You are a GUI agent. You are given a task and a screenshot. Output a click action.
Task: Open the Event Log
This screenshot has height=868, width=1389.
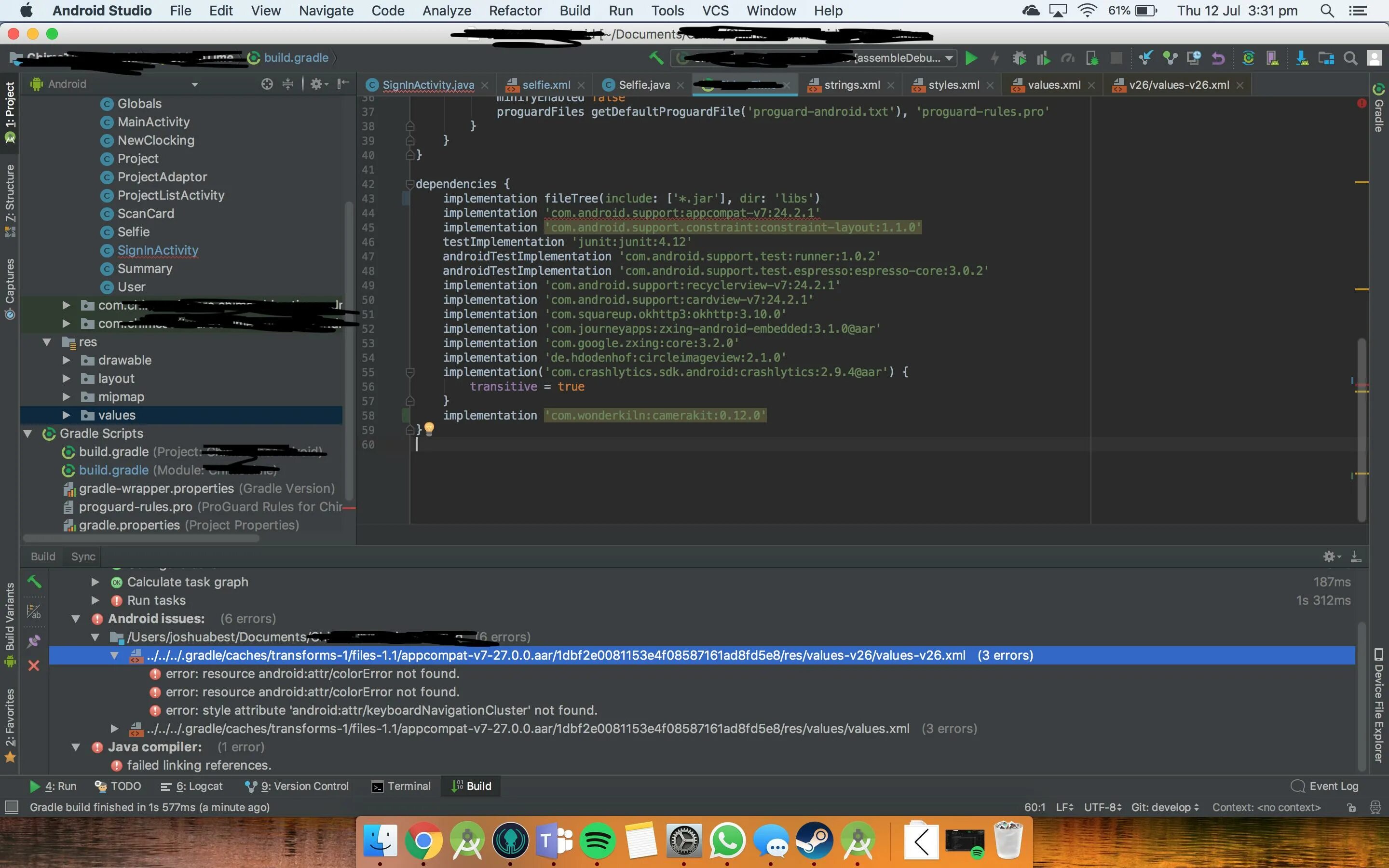point(1325,786)
